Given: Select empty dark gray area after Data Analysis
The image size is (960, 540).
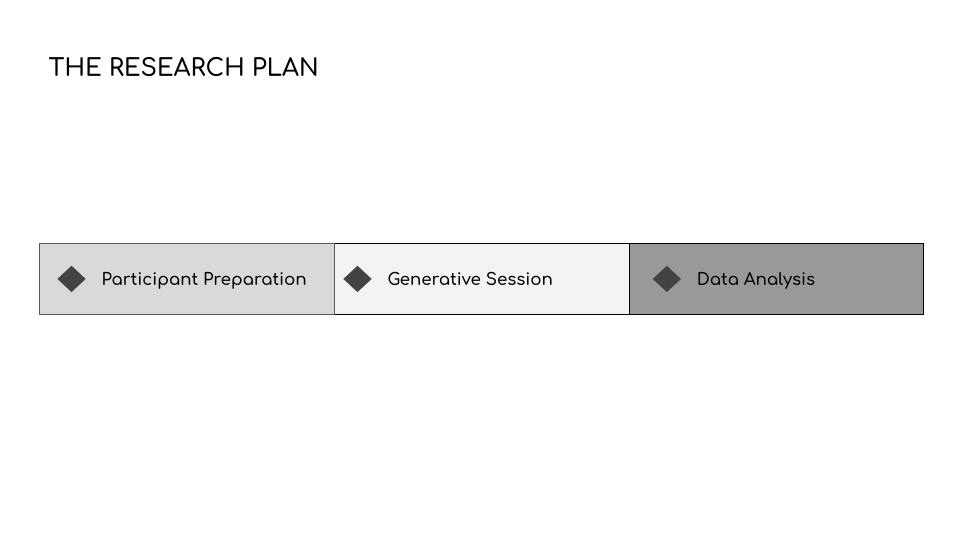Looking at the screenshot, I should 869,279.
